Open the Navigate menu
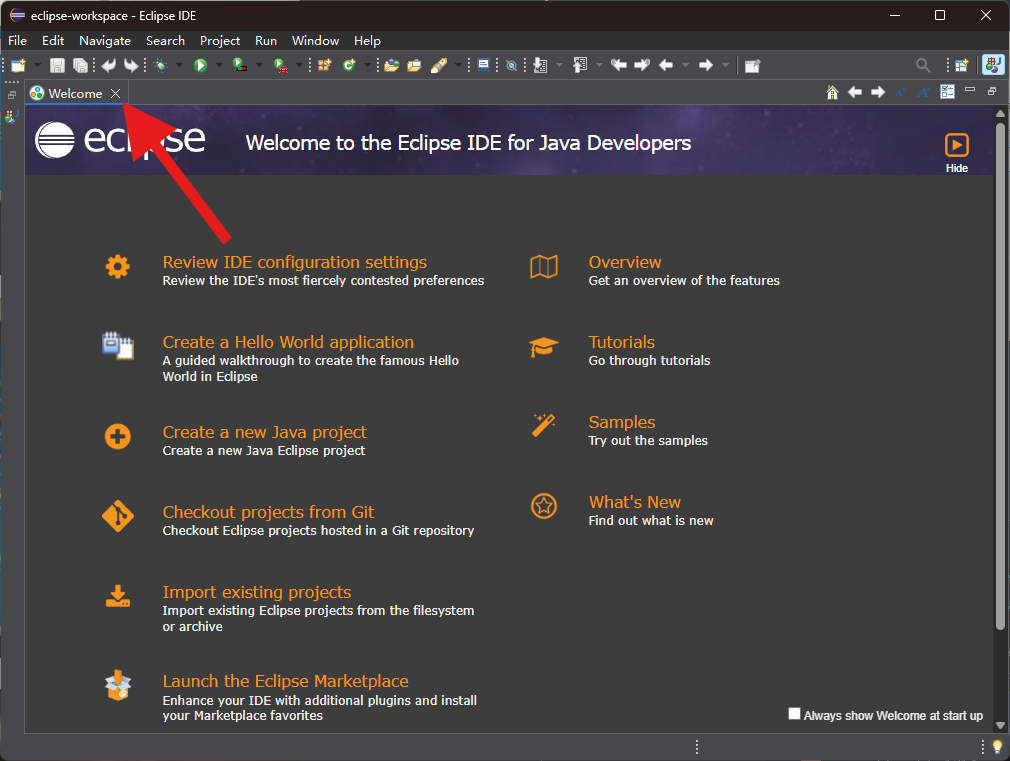 (105, 41)
